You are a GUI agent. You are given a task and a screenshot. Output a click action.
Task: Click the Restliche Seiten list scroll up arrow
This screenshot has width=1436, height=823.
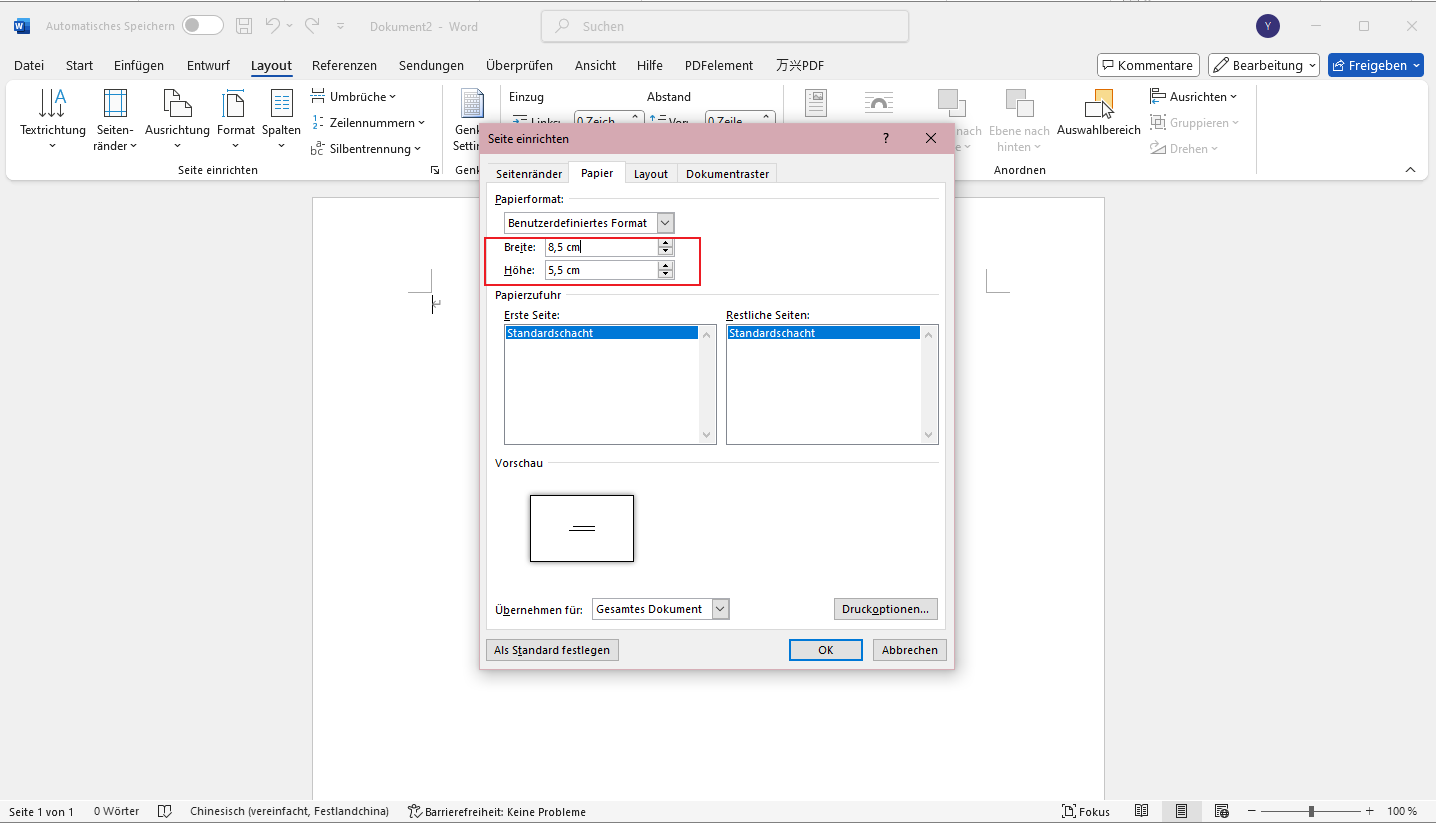pos(930,334)
